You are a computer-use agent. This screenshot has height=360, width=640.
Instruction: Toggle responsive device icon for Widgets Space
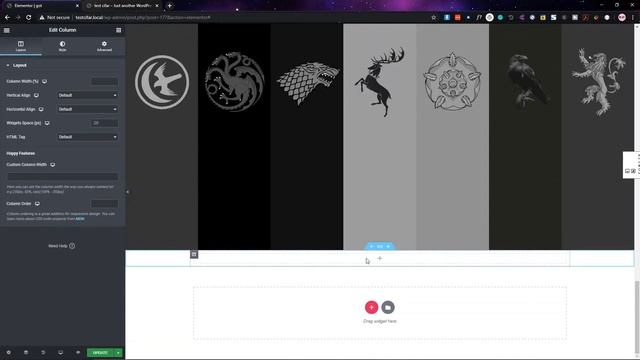click(47, 123)
